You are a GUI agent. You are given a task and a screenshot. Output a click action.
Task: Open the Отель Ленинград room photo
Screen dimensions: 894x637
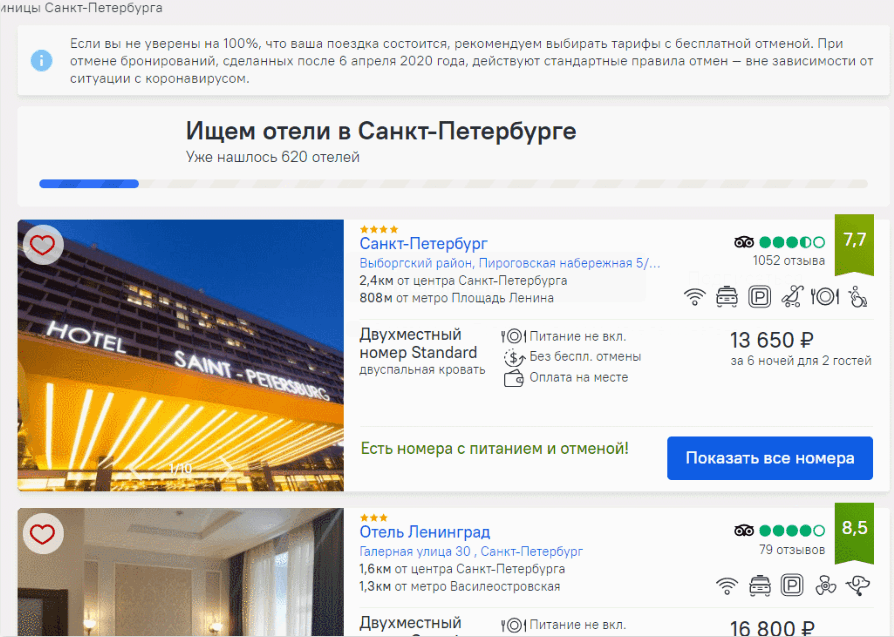(x=181, y=572)
